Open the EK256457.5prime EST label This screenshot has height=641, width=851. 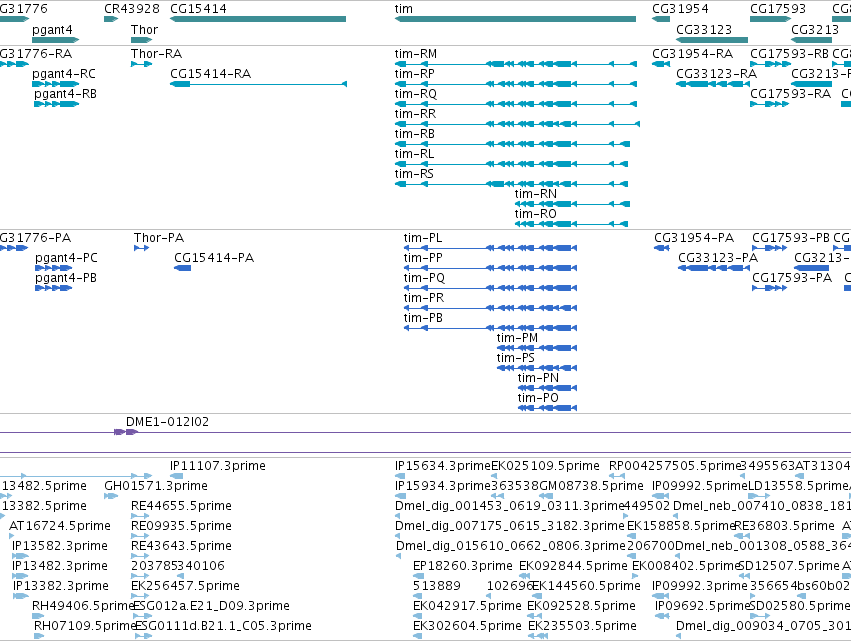click(x=185, y=586)
